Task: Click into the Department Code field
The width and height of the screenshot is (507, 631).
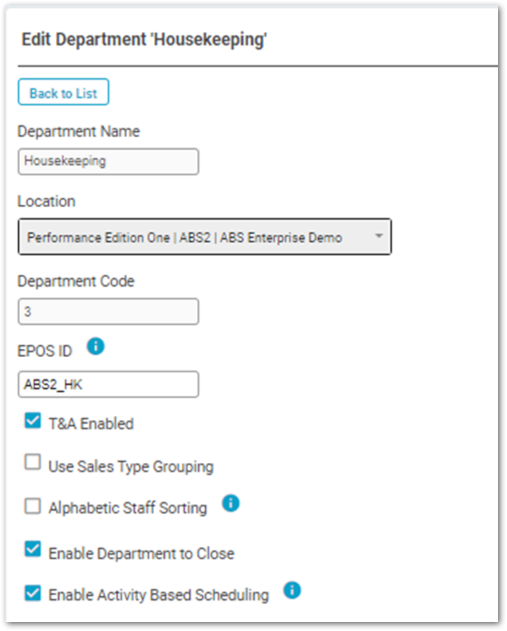Action: [108, 311]
